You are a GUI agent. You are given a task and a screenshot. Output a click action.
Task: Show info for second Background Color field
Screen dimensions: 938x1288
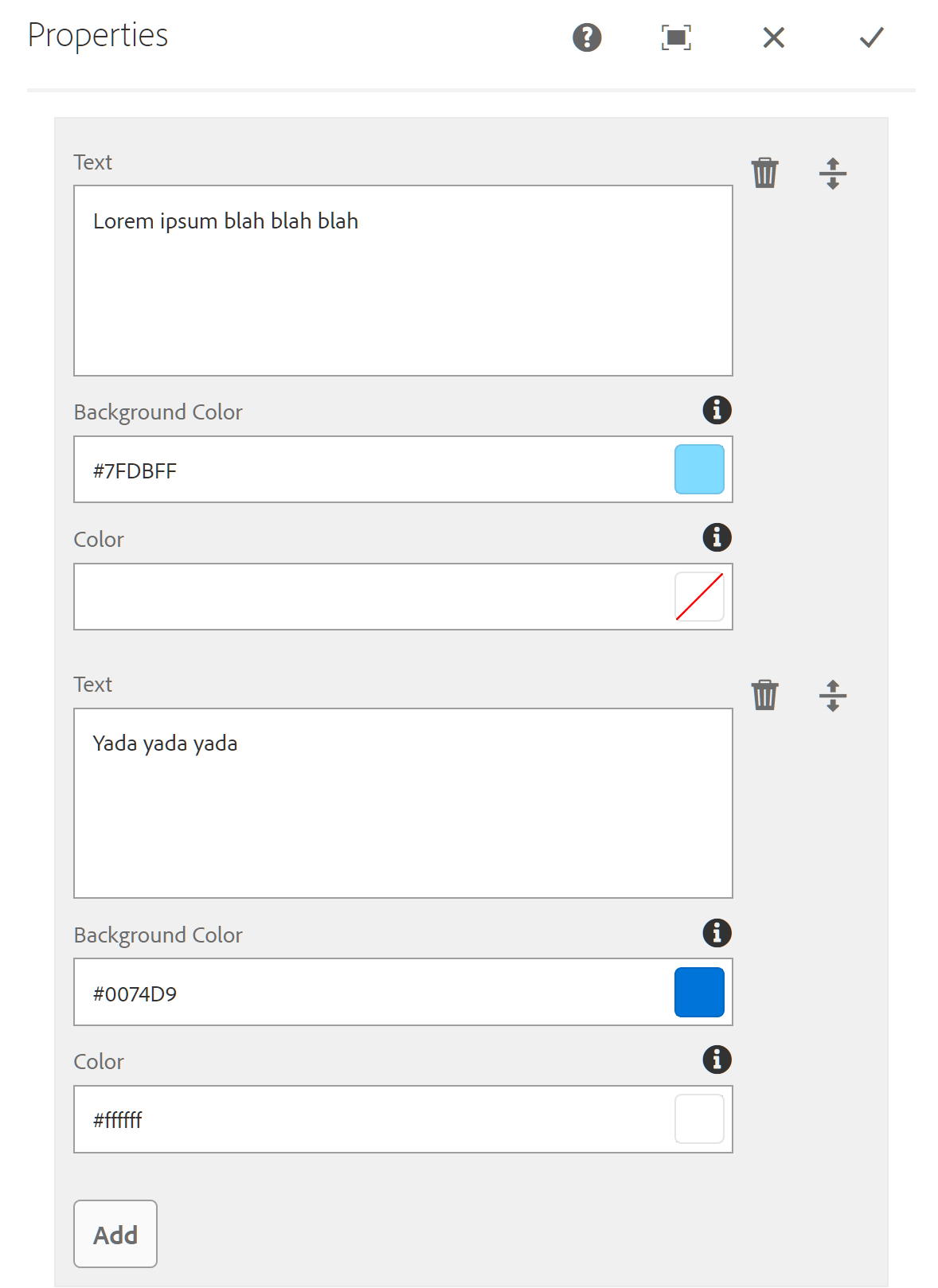[717, 932]
